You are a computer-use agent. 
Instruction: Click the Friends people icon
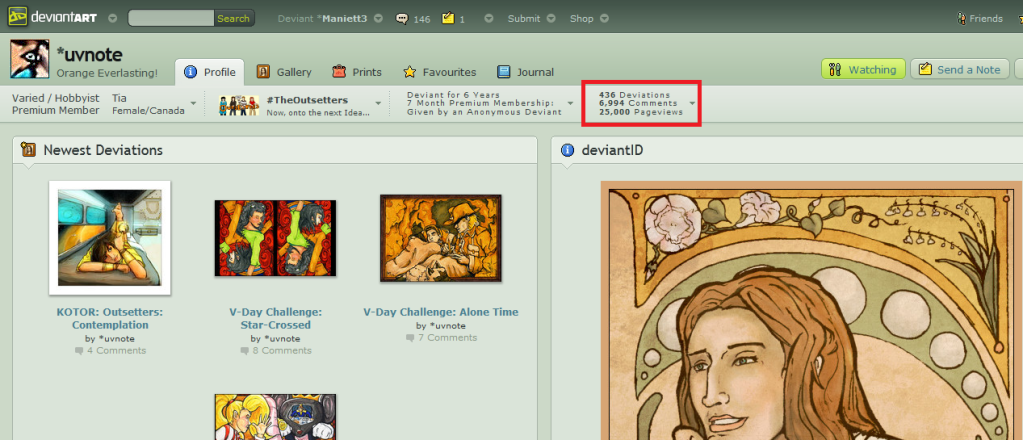coord(961,18)
